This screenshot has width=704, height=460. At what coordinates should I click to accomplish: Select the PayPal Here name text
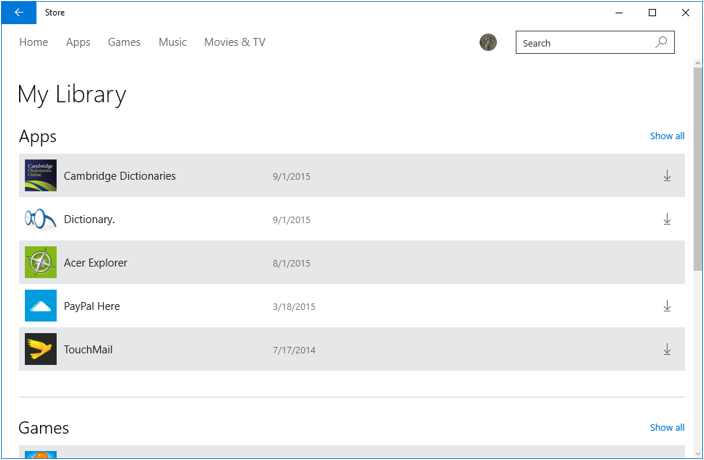92,306
